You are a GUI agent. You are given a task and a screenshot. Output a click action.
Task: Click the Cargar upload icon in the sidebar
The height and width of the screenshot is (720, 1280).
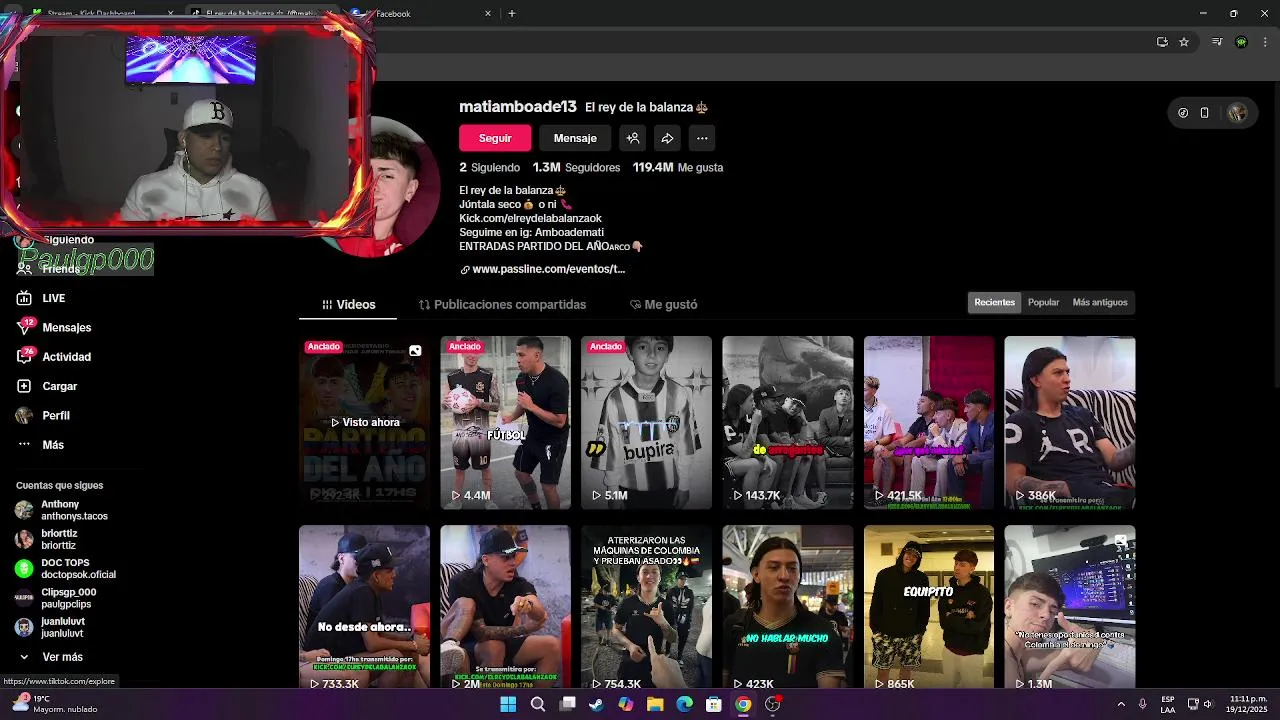(24, 386)
